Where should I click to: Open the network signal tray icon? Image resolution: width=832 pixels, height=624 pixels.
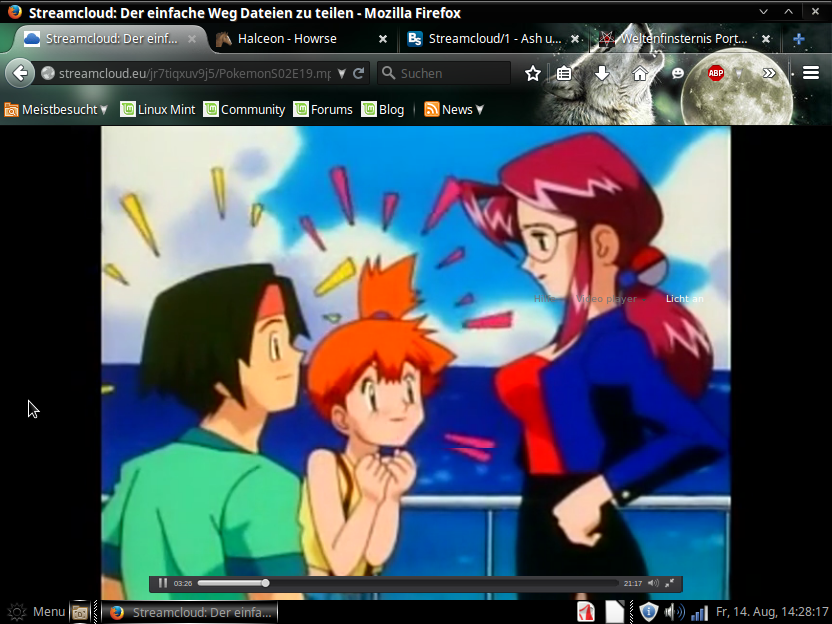699,613
